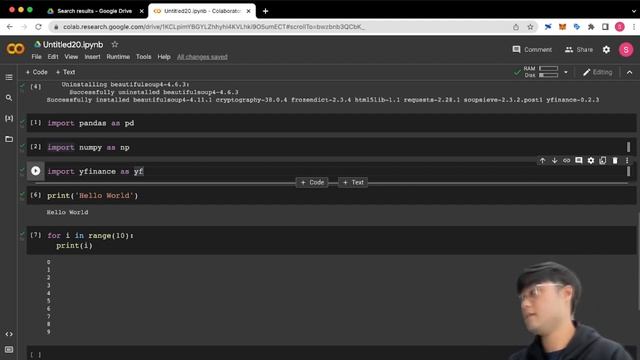The height and width of the screenshot is (360, 640).
Task: Click the browser address bar URL
Action: click(214, 27)
